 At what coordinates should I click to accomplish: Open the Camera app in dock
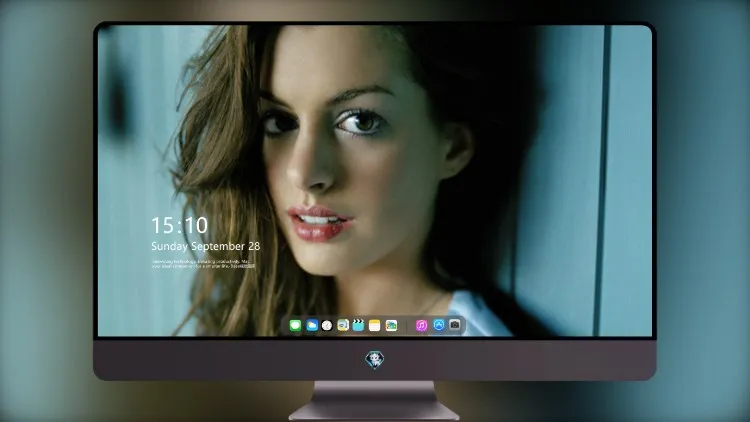(x=455, y=325)
